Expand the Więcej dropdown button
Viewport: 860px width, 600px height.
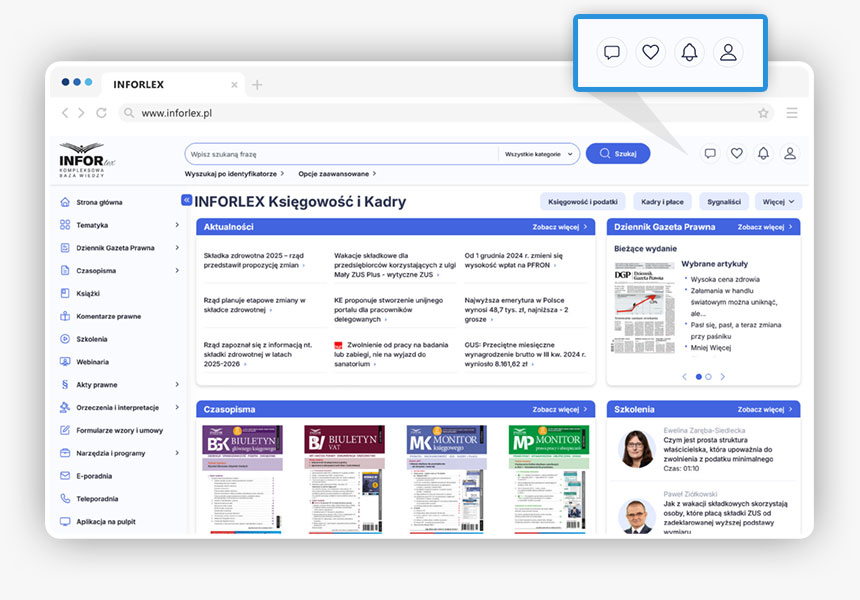click(x=778, y=201)
